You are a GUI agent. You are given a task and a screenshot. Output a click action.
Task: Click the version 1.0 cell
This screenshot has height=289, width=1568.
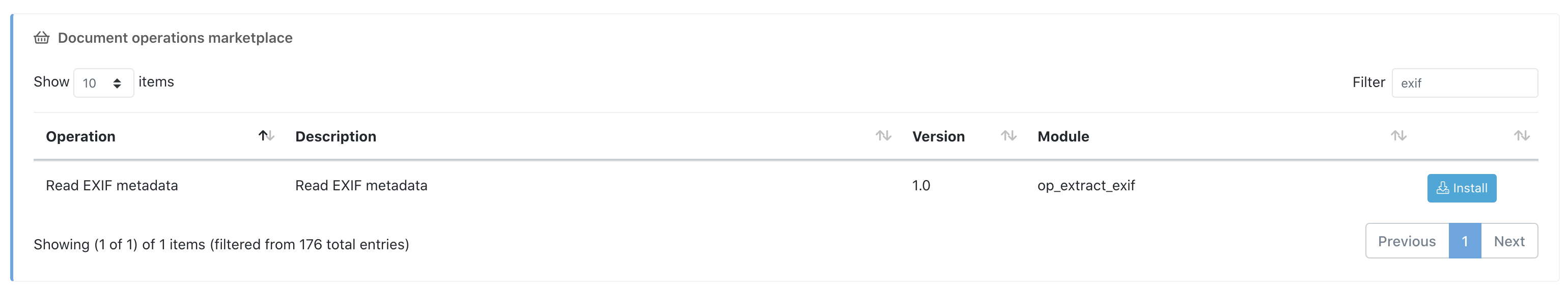click(x=920, y=186)
